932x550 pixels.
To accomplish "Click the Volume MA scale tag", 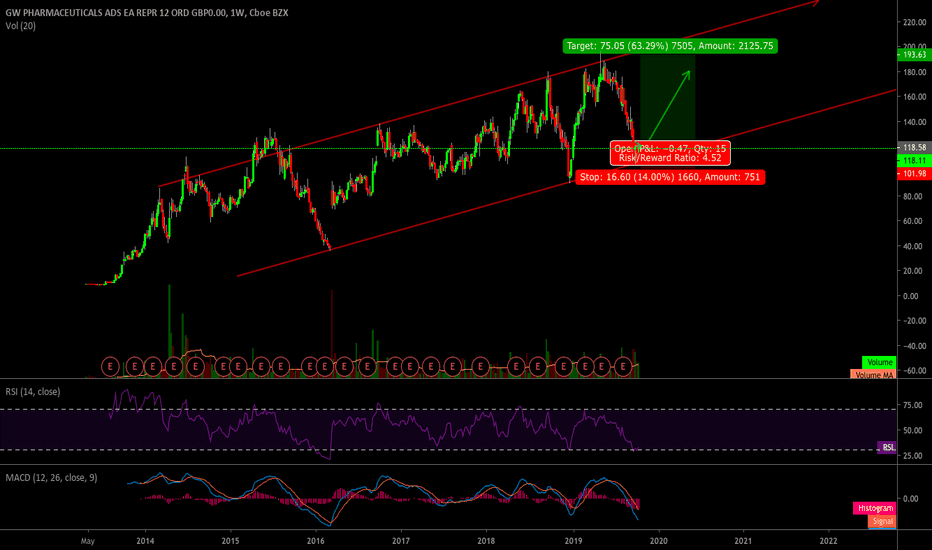I will pos(873,375).
